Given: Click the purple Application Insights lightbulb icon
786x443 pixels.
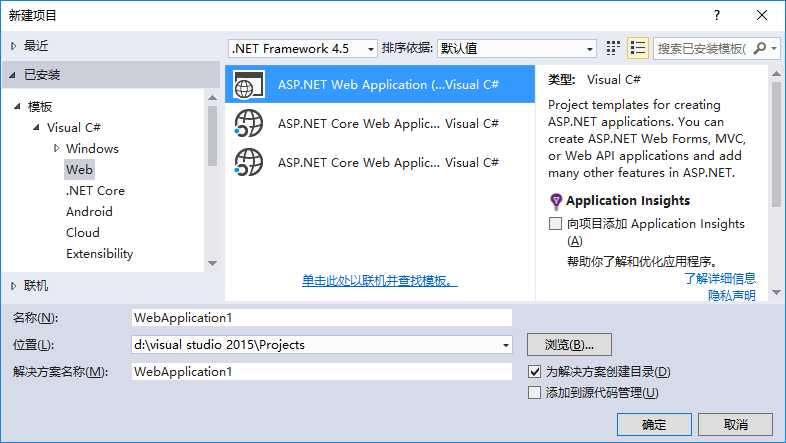Looking at the screenshot, I should pos(556,201).
